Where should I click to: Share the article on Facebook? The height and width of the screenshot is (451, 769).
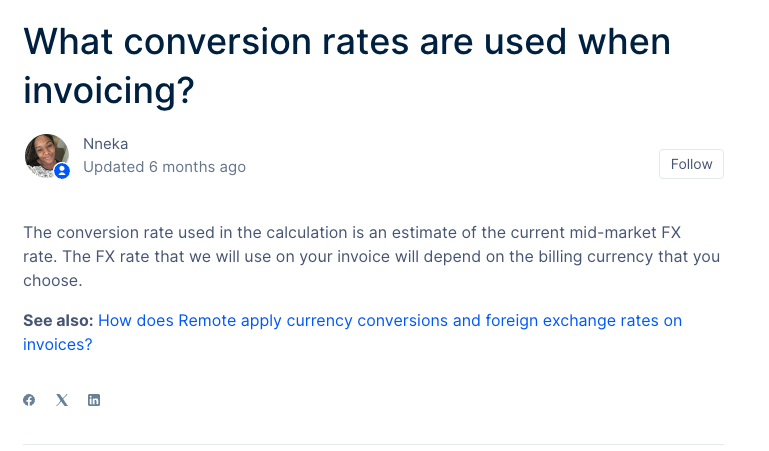point(29,400)
